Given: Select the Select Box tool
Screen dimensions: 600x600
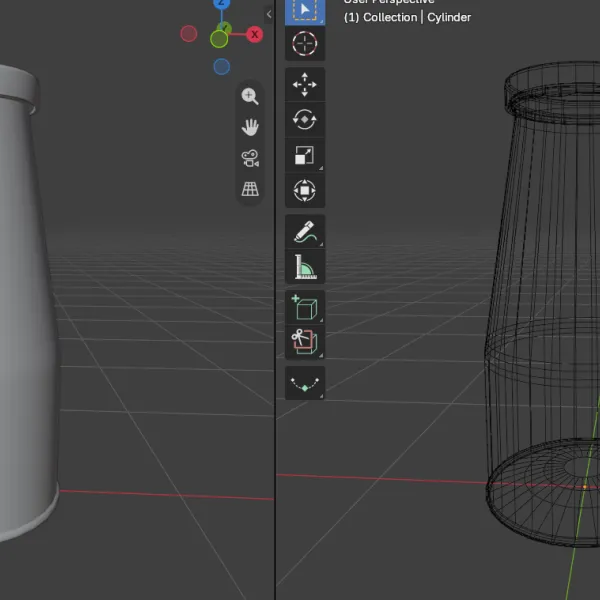Looking at the screenshot, I should [305, 11].
